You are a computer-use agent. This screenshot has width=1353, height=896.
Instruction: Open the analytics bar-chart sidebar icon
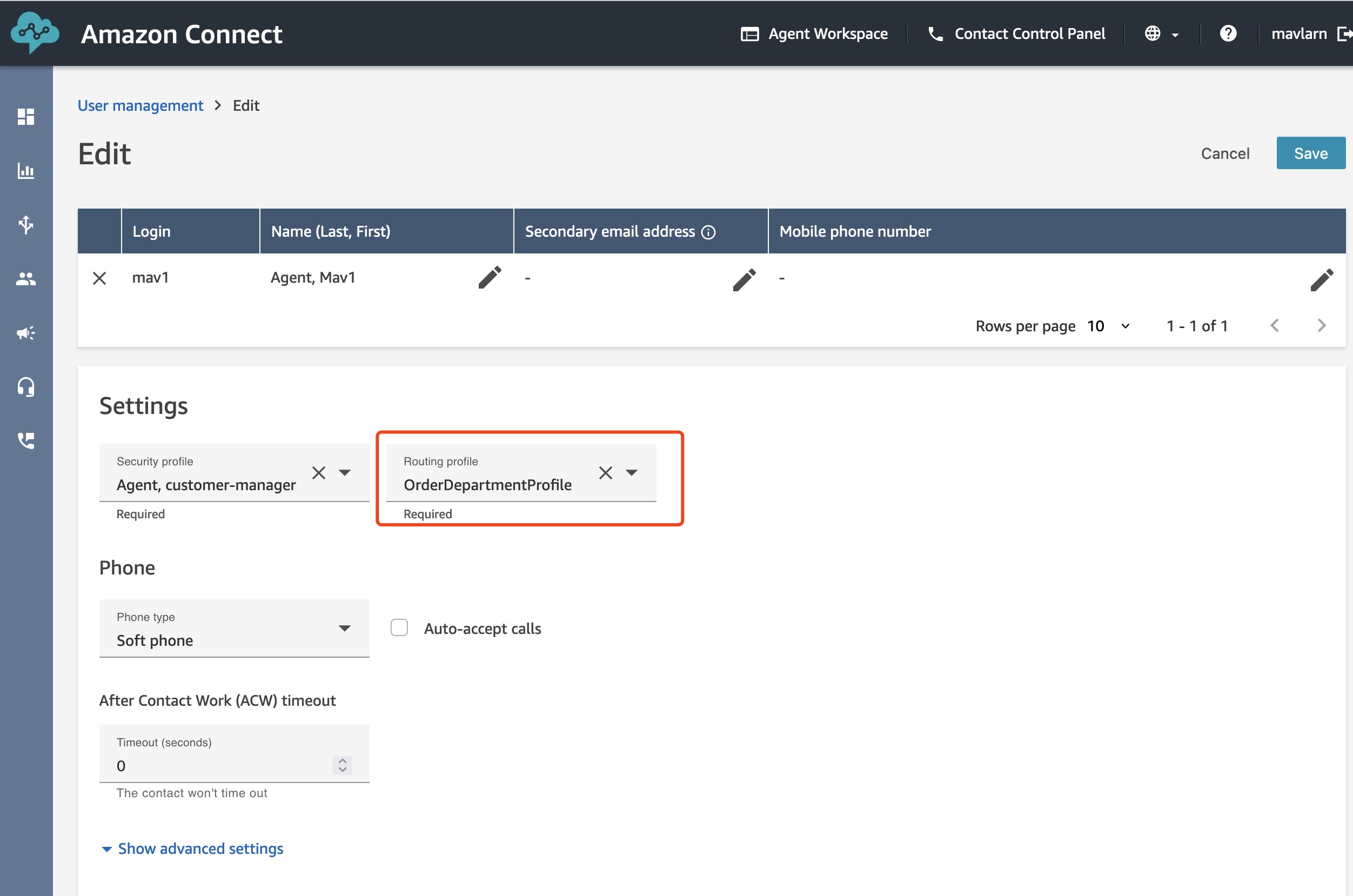click(26, 170)
